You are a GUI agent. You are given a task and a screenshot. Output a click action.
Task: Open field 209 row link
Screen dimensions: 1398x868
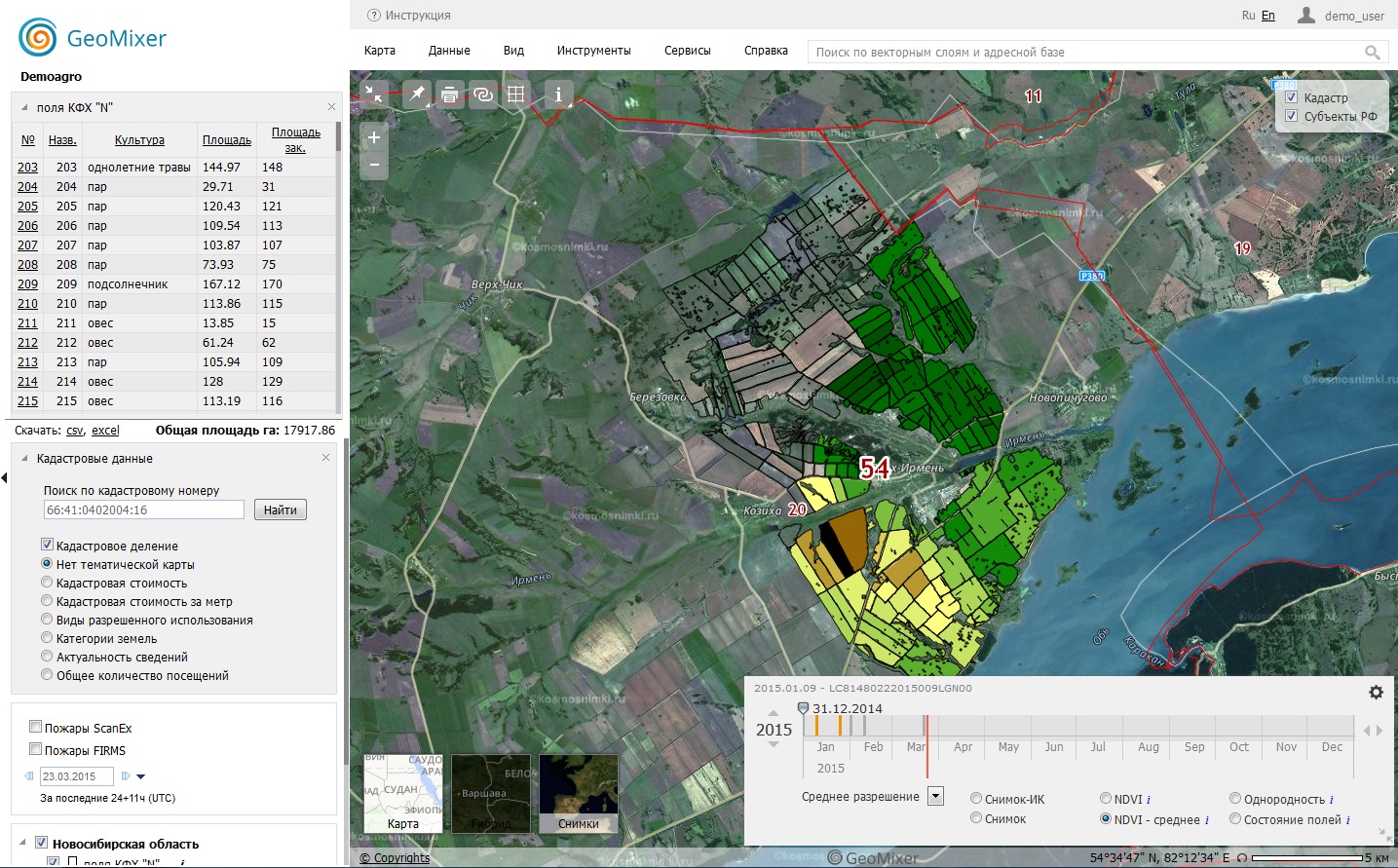[27, 284]
